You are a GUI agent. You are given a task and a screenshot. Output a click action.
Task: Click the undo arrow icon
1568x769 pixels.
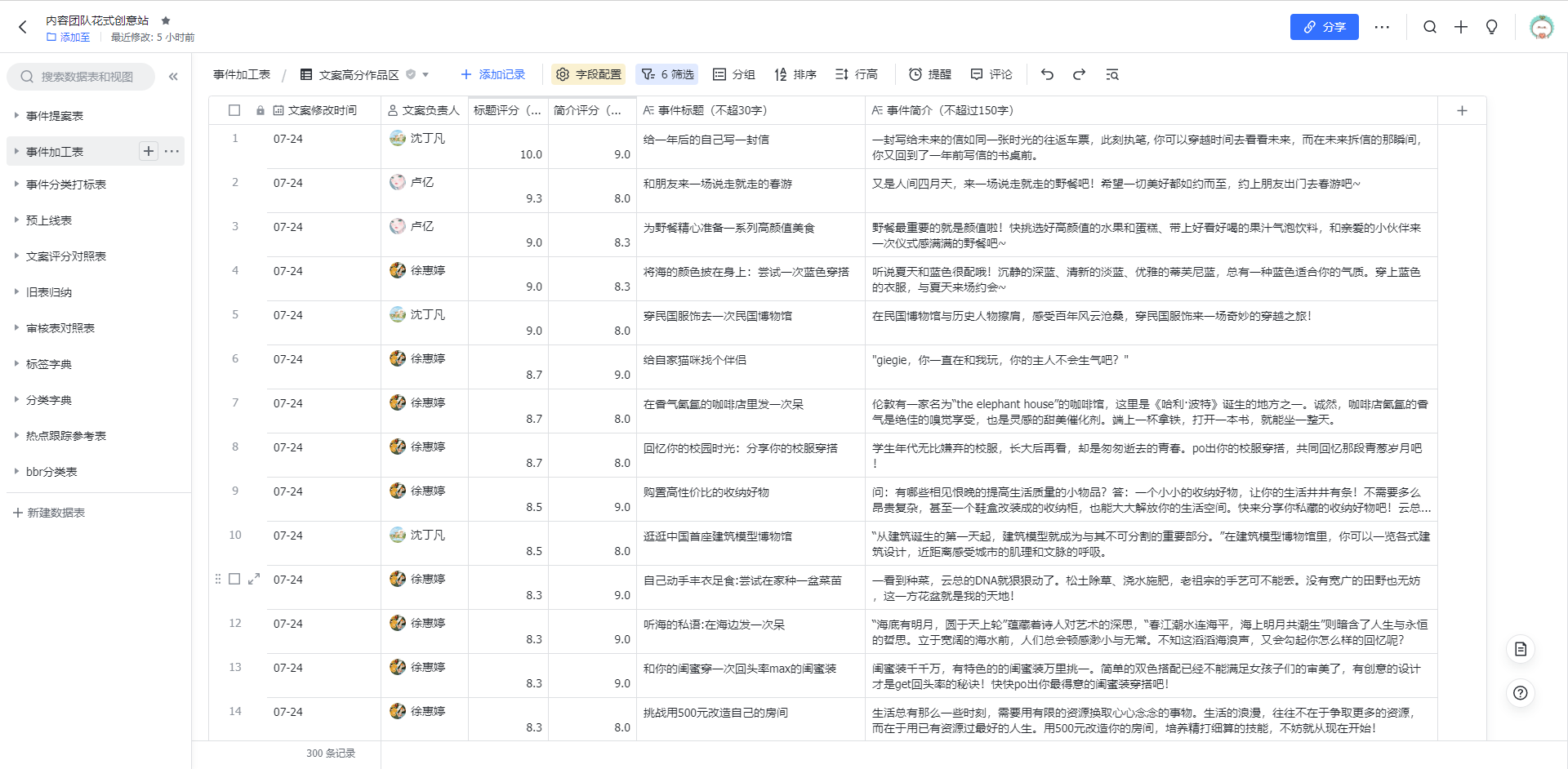click(1047, 74)
